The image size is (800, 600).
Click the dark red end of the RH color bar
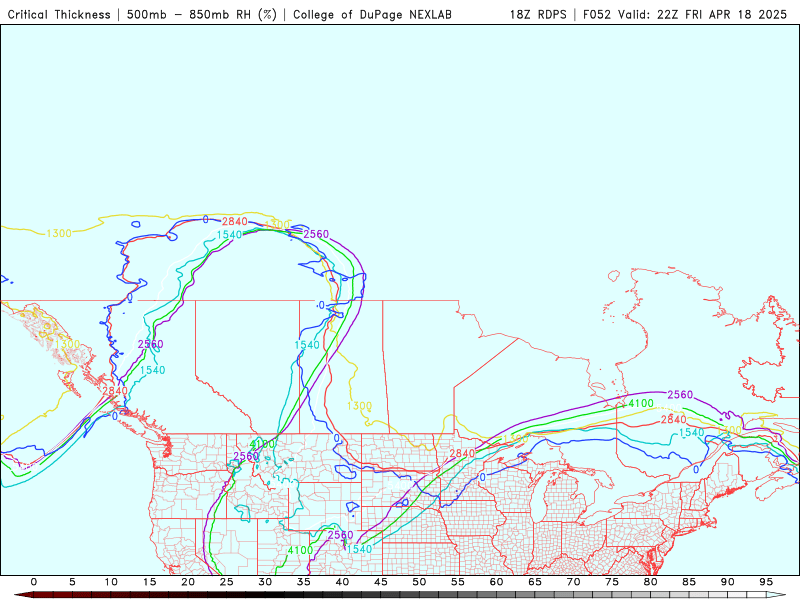pos(23,595)
